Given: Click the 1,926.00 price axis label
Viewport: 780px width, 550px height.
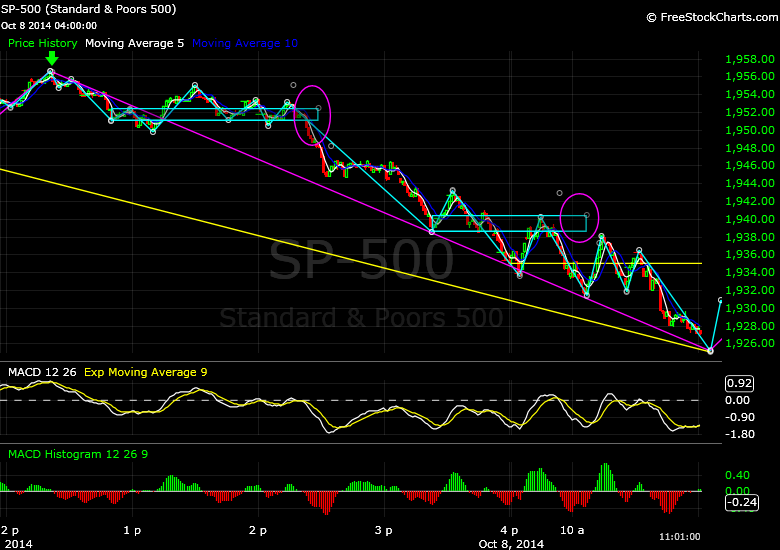Looking at the screenshot, I should coord(750,344).
